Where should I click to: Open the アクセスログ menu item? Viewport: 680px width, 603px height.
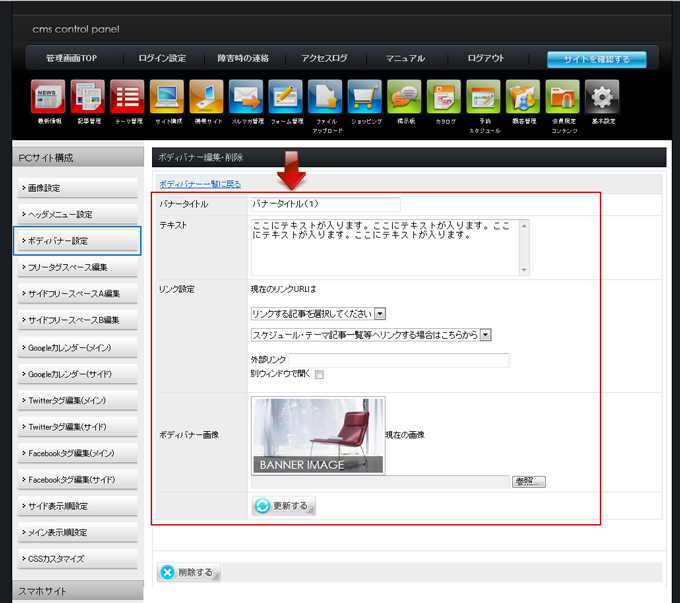[x=323, y=59]
